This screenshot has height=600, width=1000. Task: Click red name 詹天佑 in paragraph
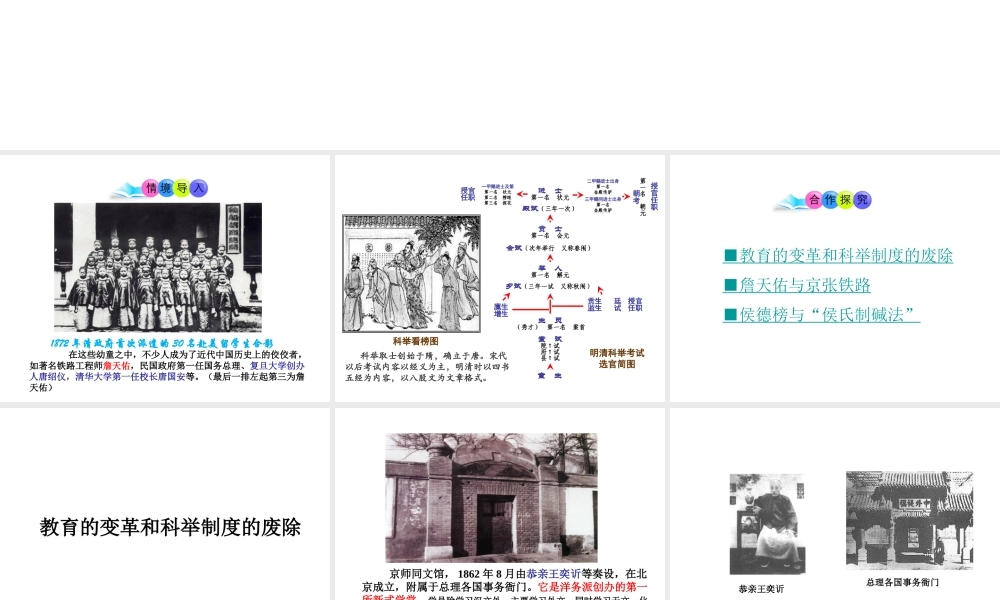(x=116, y=366)
